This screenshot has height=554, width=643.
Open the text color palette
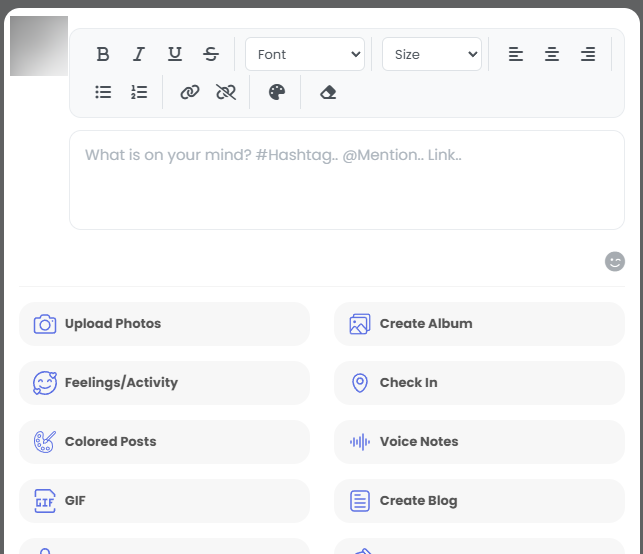(277, 92)
